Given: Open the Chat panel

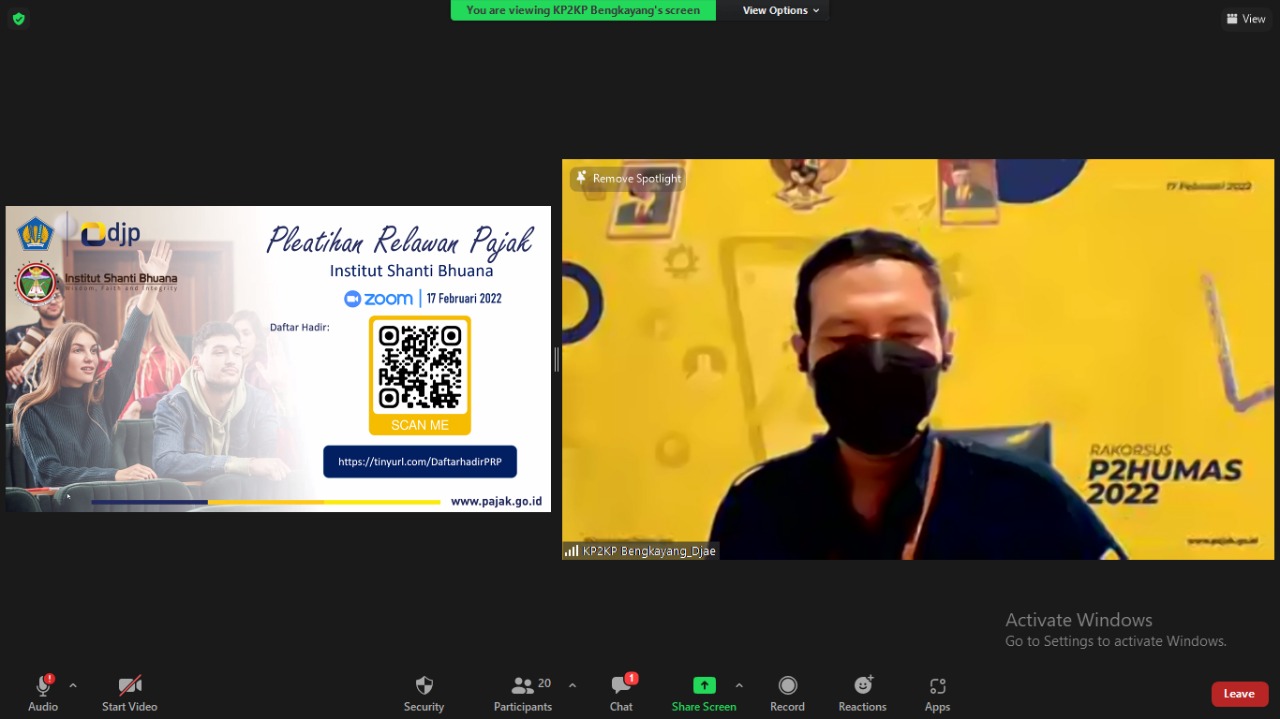Looking at the screenshot, I should click(x=621, y=686).
